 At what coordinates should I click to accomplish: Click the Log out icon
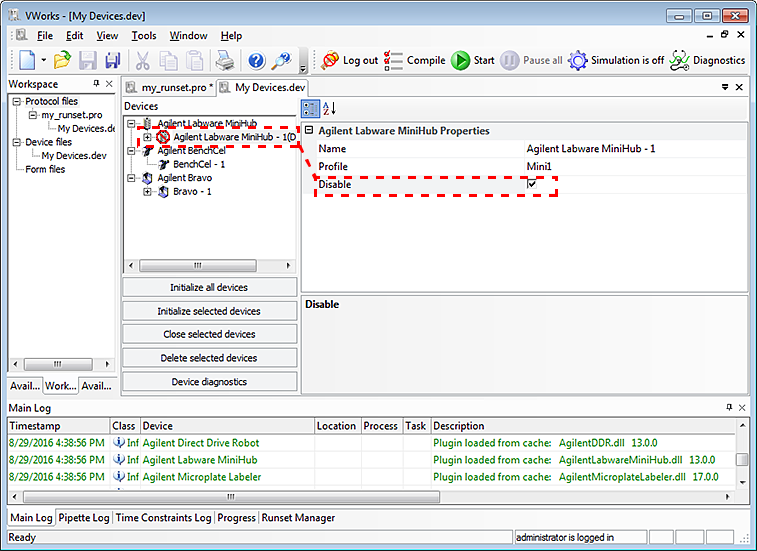(331, 60)
